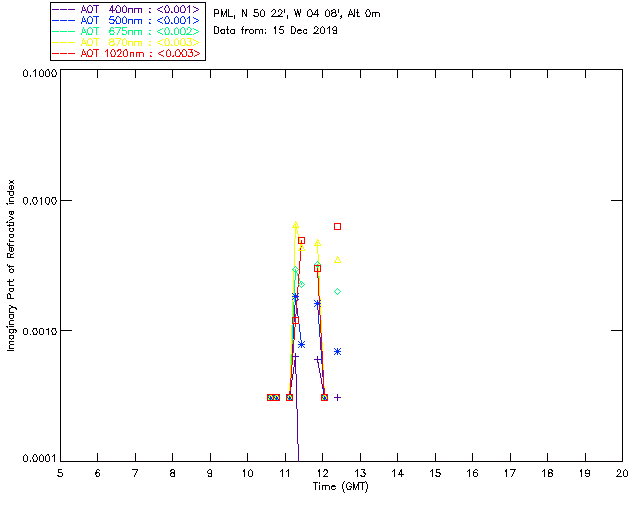This screenshot has height=512, width=640.
Task: Click the AOT 500nm legend entry
Action: click(x=127, y=20)
